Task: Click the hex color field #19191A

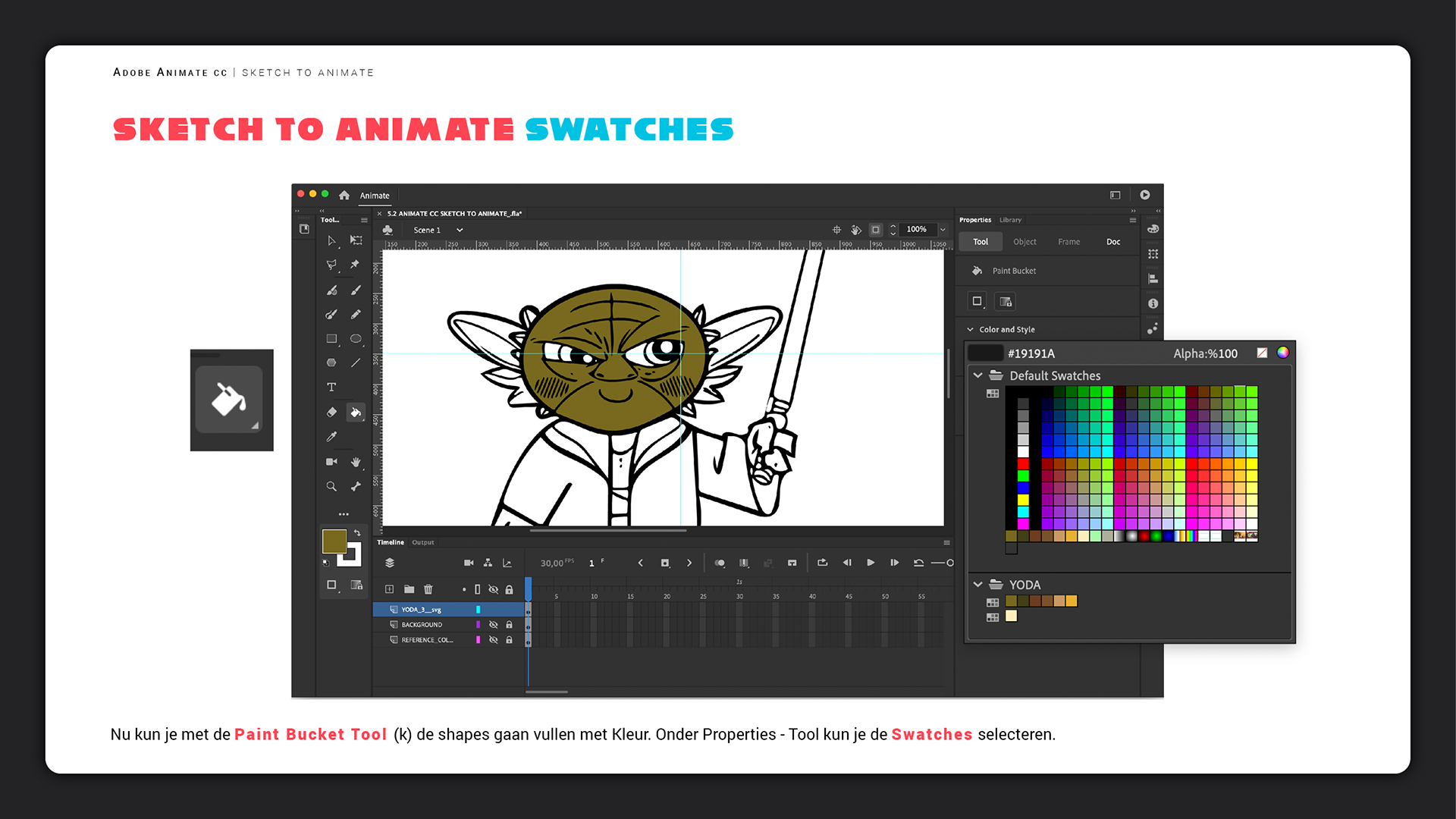Action: click(1031, 353)
